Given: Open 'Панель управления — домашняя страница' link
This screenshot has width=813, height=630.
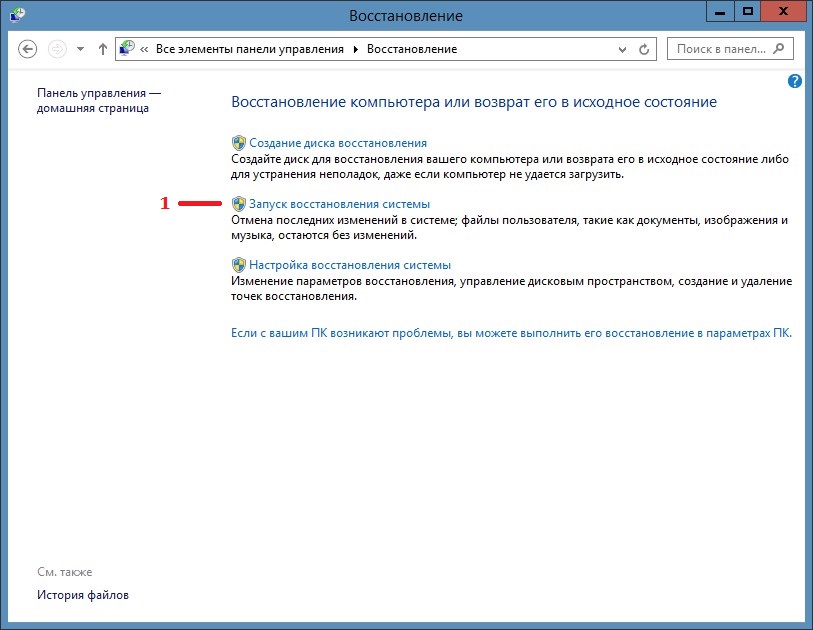Looking at the screenshot, I should [98, 100].
